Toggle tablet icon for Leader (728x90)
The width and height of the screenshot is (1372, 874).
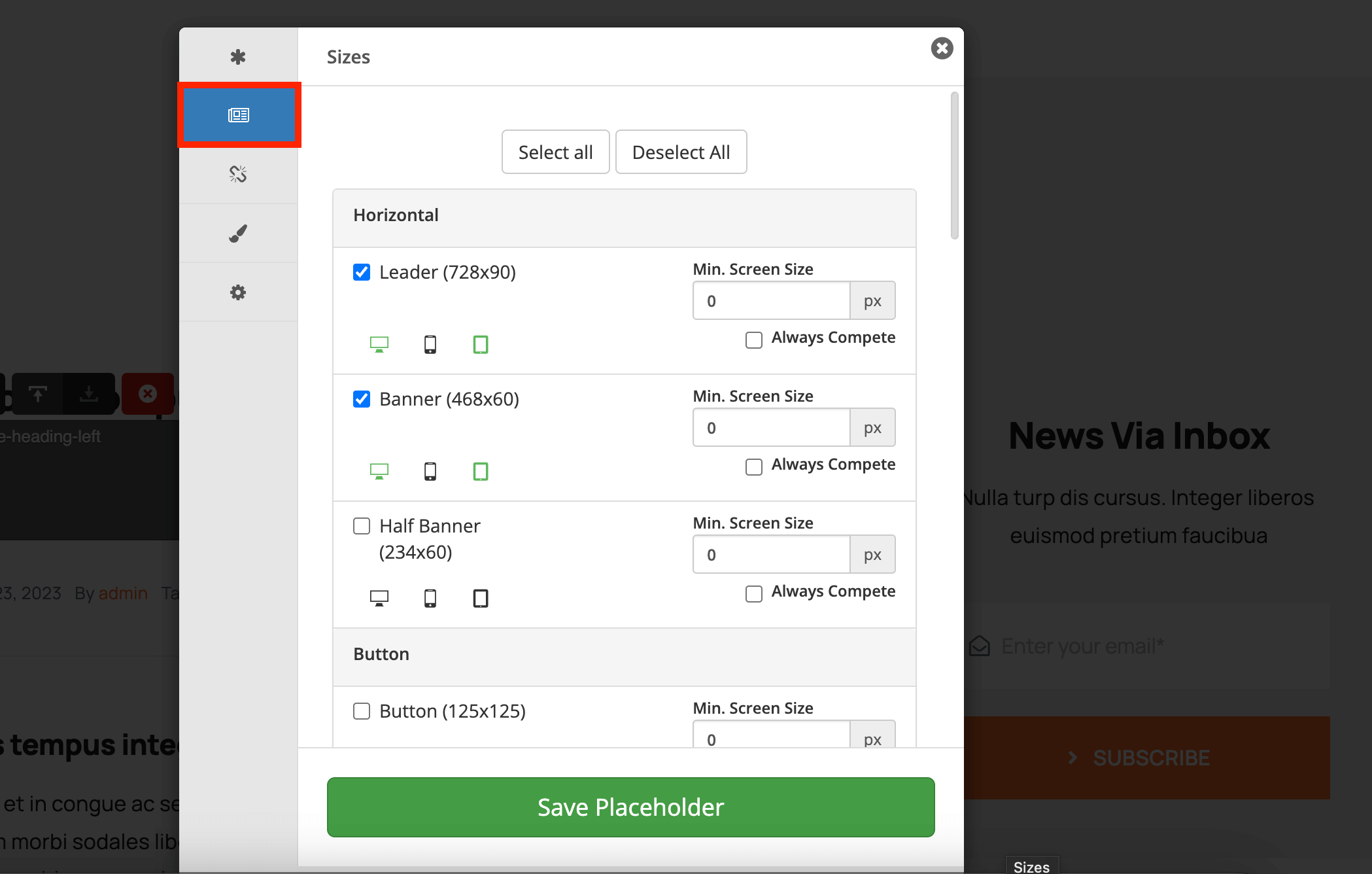click(x=481, y=344)
